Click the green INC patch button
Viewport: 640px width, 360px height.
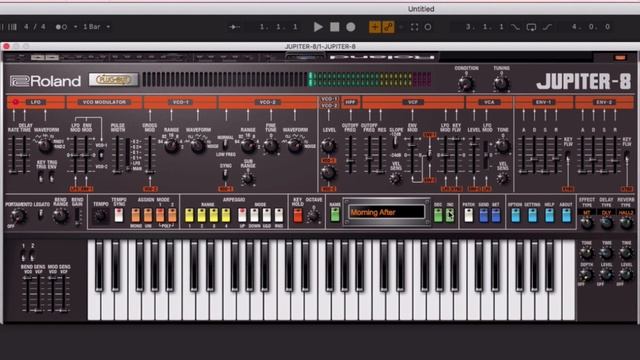click(x=450, y=215)
